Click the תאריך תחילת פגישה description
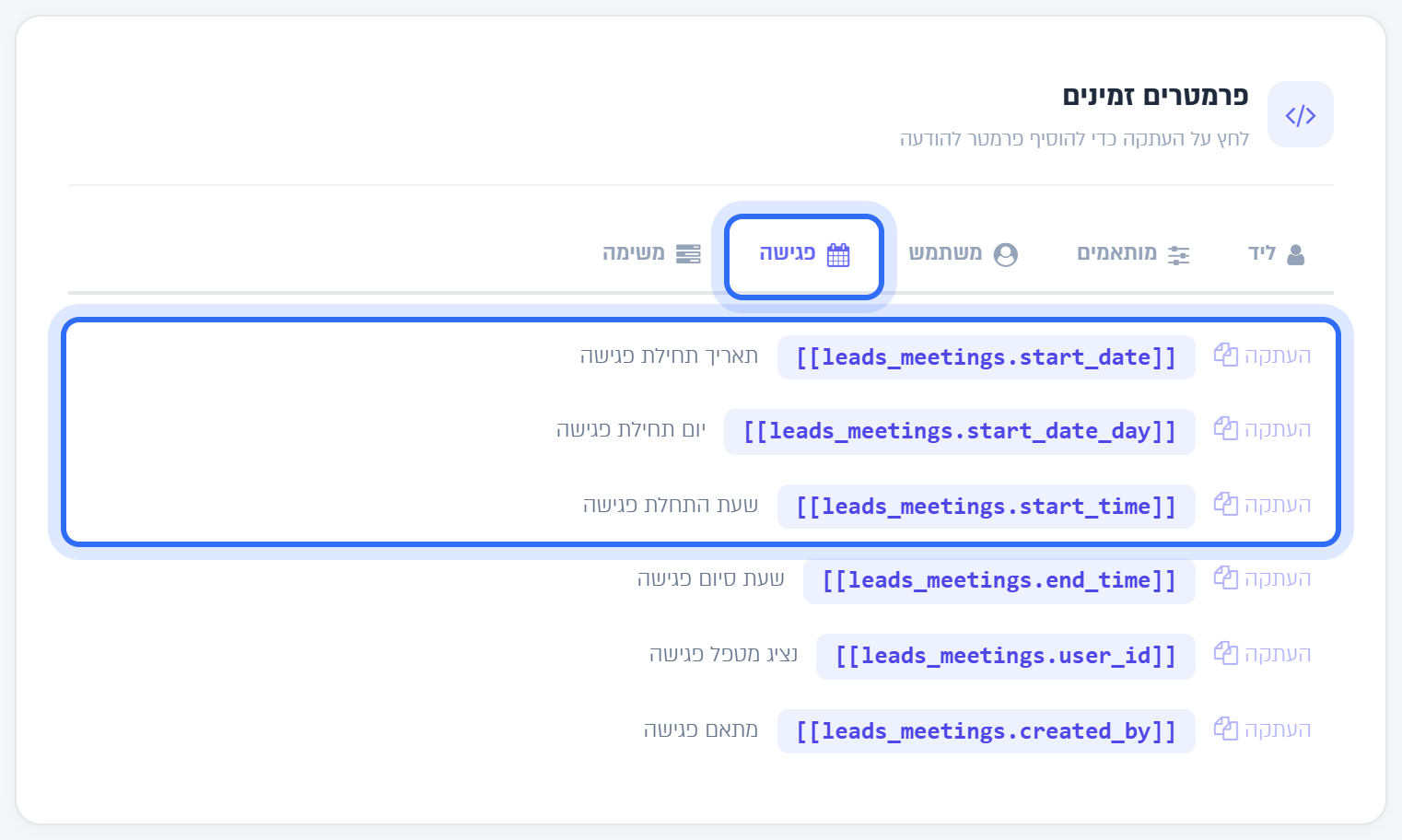This screenshot has height=840, width=1402. point(669,356)
